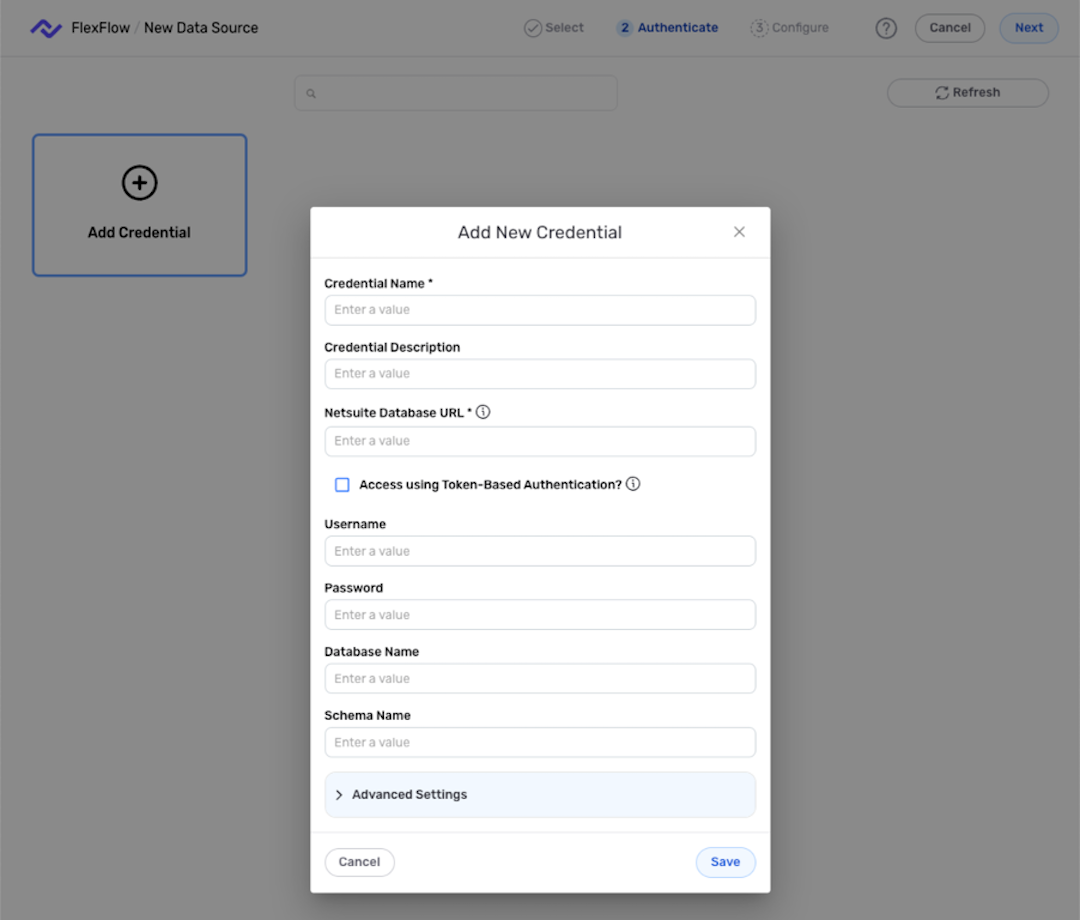Screen dimensions: 1080x920
Task: Click the Refresh button
Action: (968, 93)
